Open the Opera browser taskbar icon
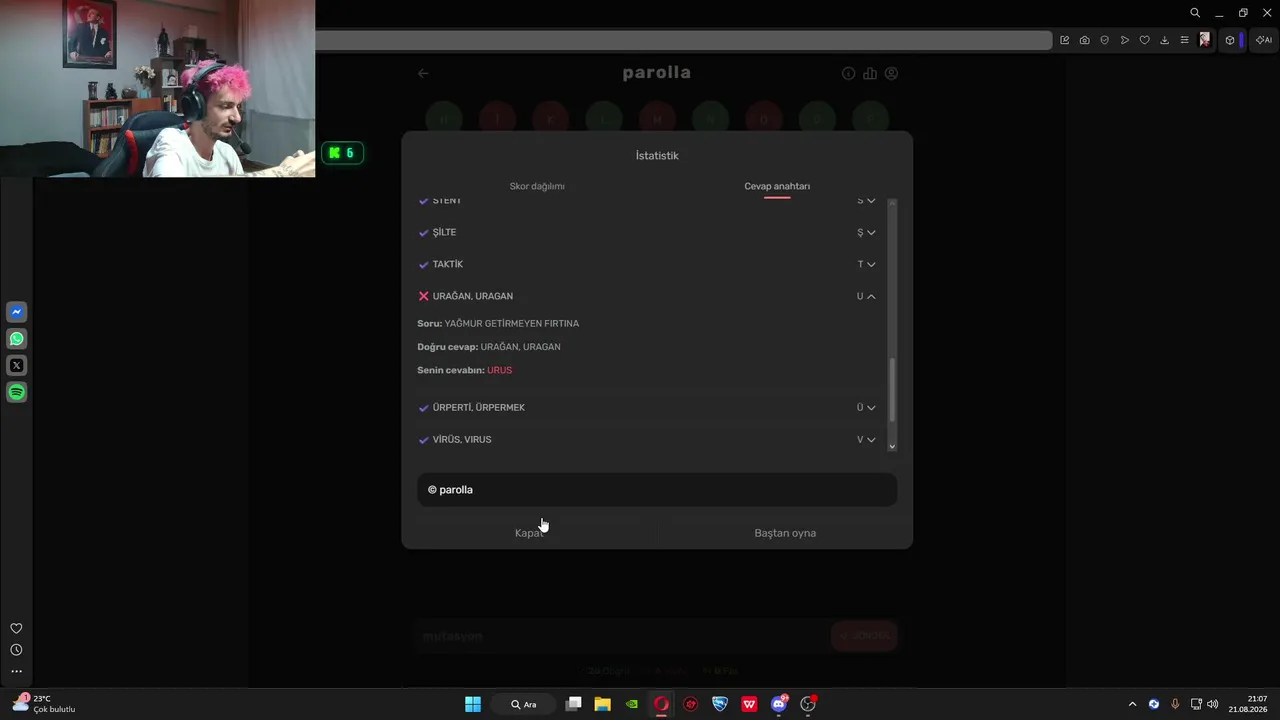Screen dimensions: 1280x720 pos(661,704)
